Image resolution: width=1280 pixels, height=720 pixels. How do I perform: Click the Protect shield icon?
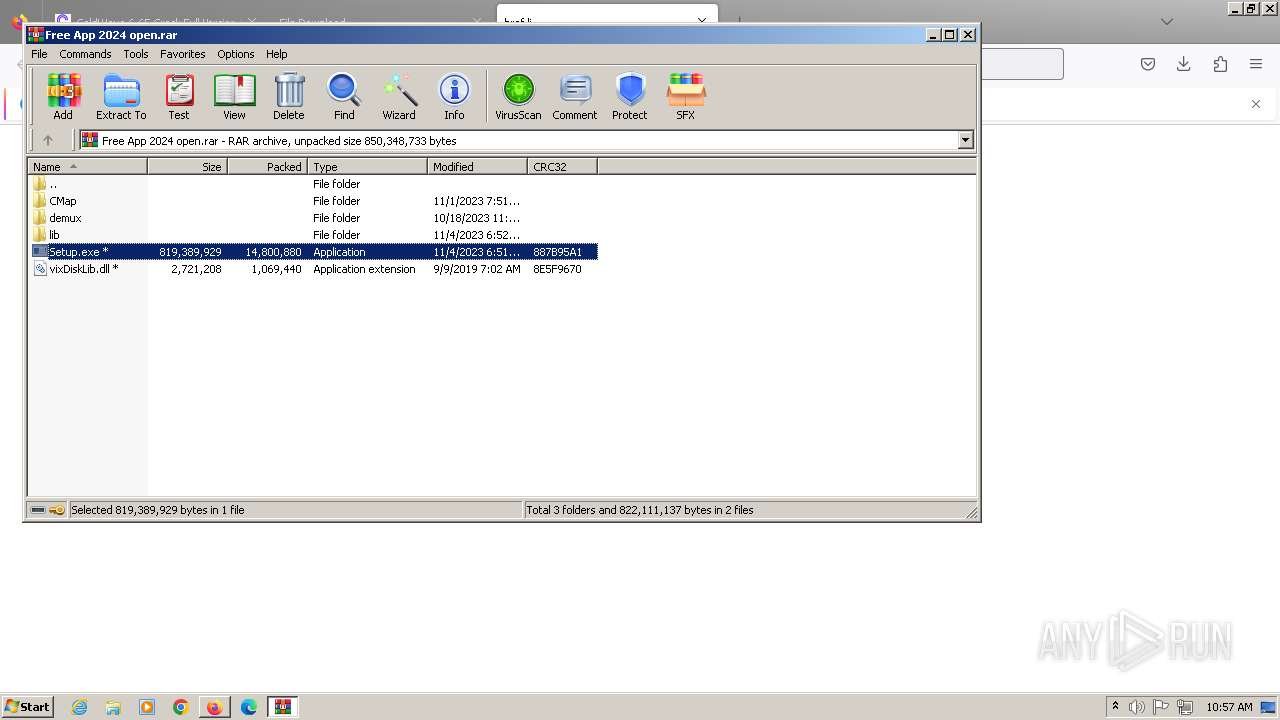tap(630, 97)
